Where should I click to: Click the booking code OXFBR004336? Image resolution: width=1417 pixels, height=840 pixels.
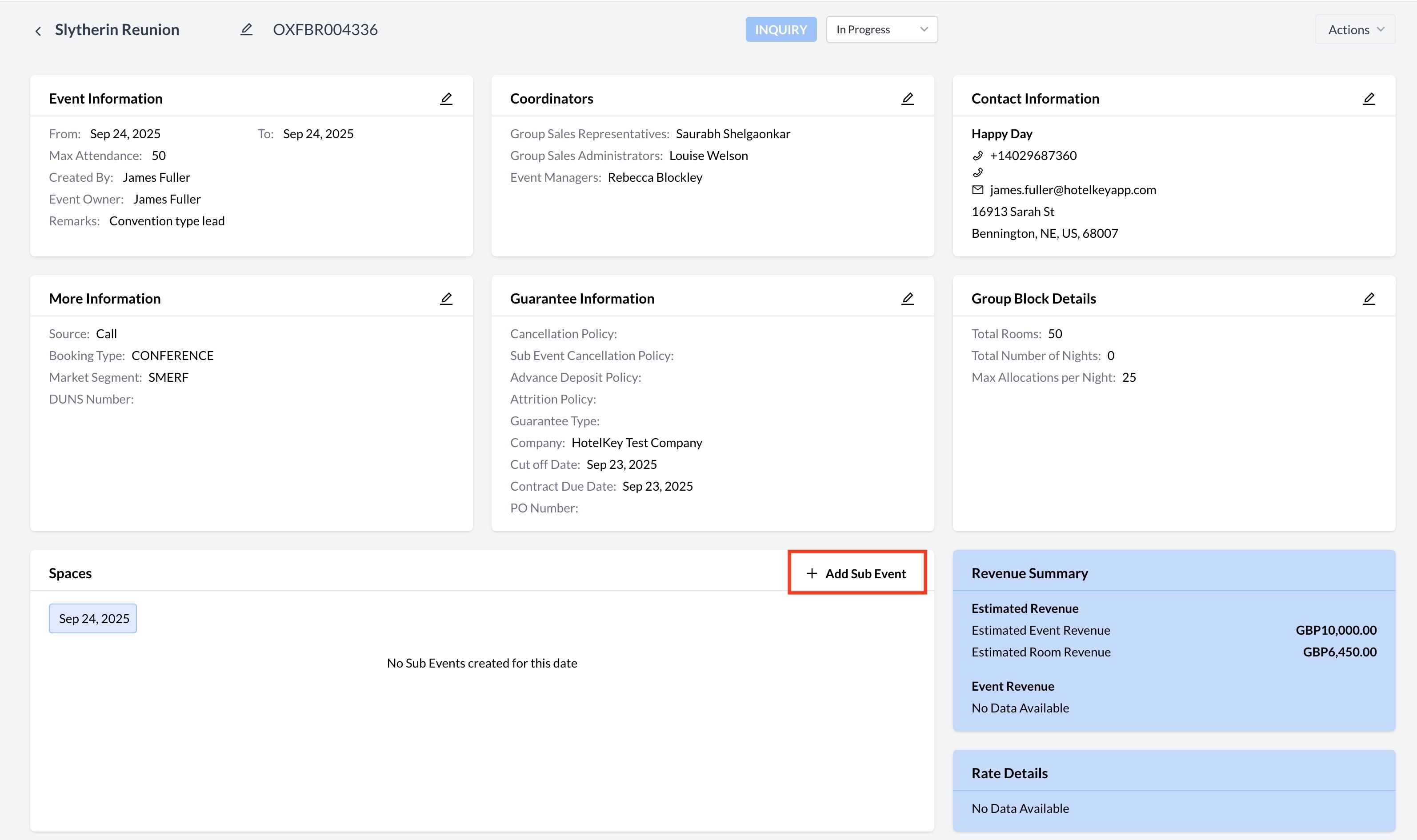click(325, 29)
